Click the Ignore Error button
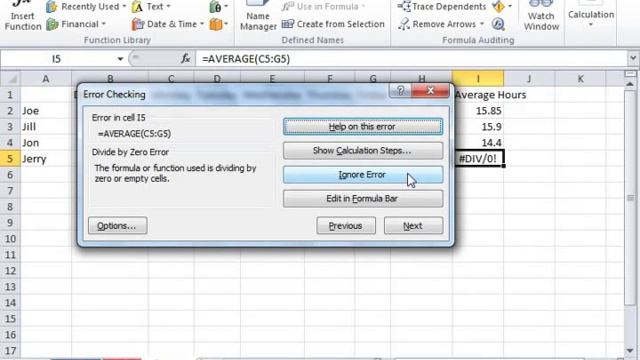640x360 pixels. 363,175
